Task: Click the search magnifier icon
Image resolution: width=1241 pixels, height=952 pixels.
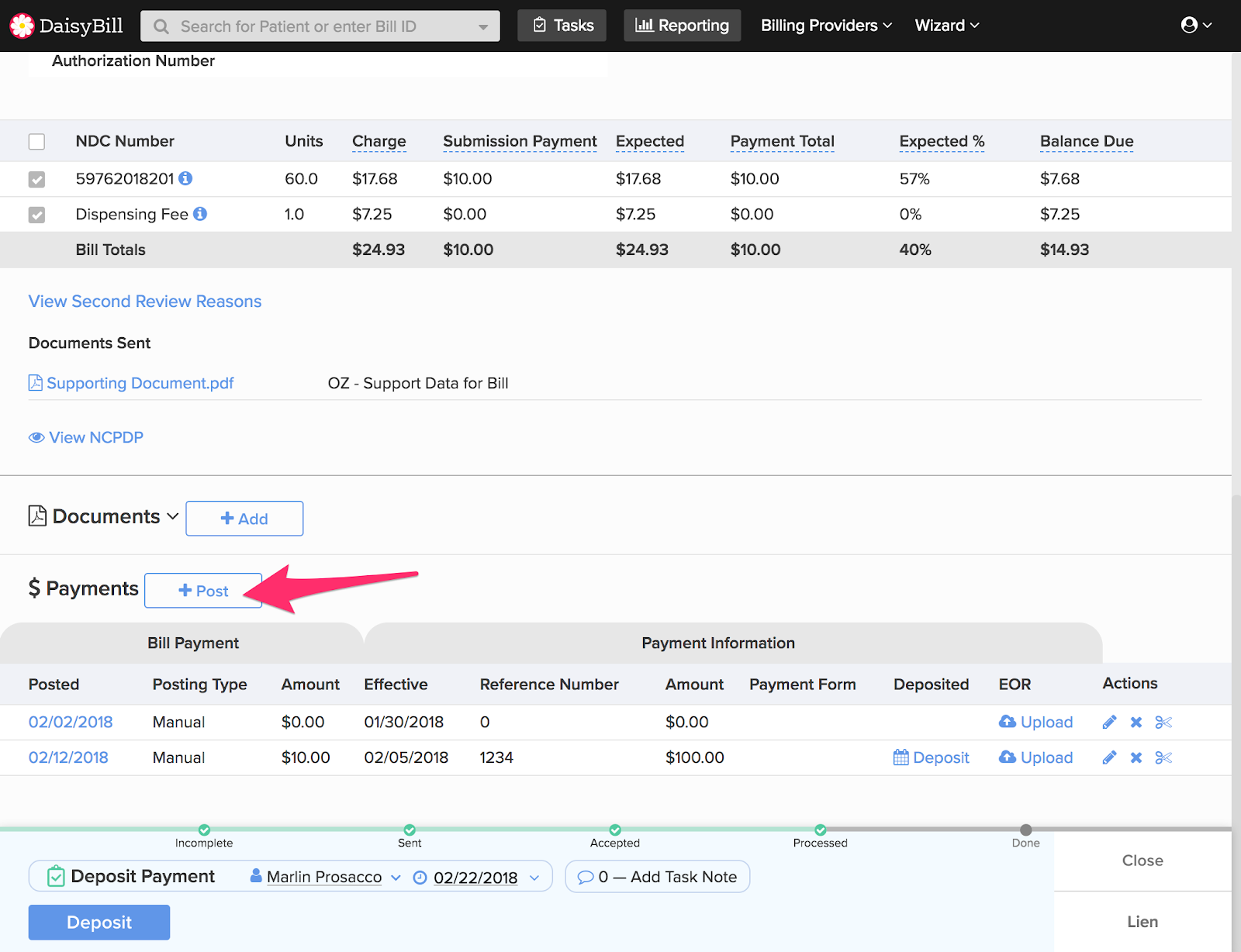Action: point(161,26)
